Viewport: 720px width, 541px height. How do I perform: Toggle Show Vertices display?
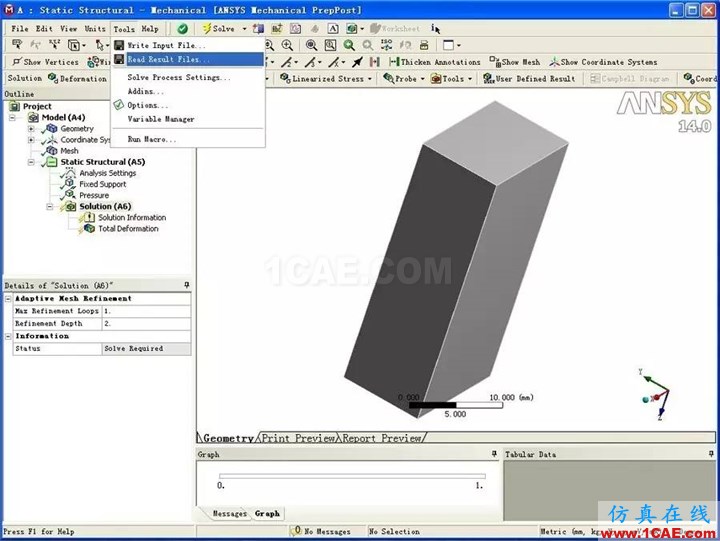tap(45, 62)
